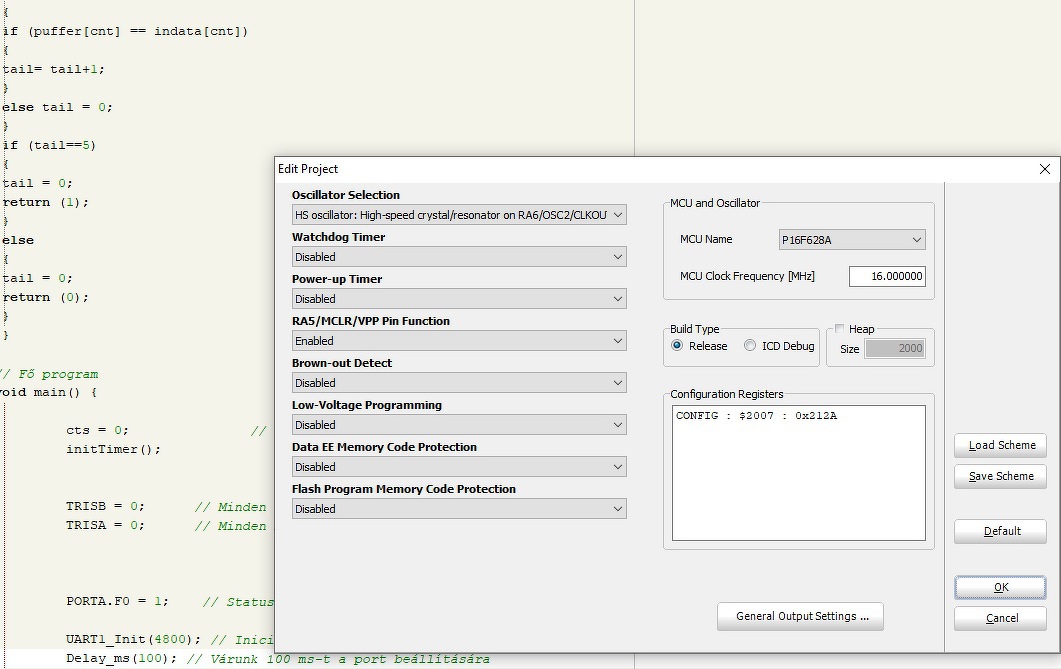Enable the Heap checkbox

coord(840,329)
